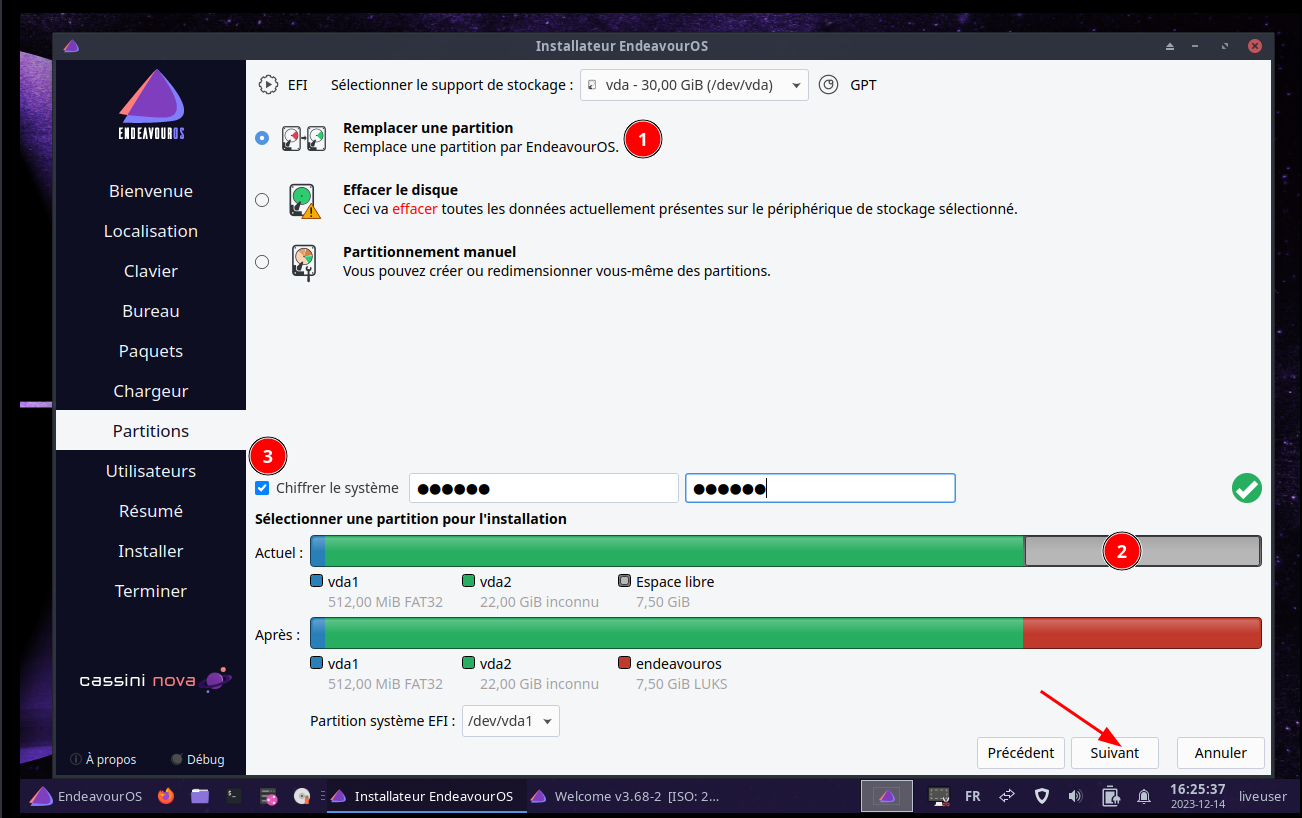Click the Partitionnement manuel disk icon

(x=303, y=262)
